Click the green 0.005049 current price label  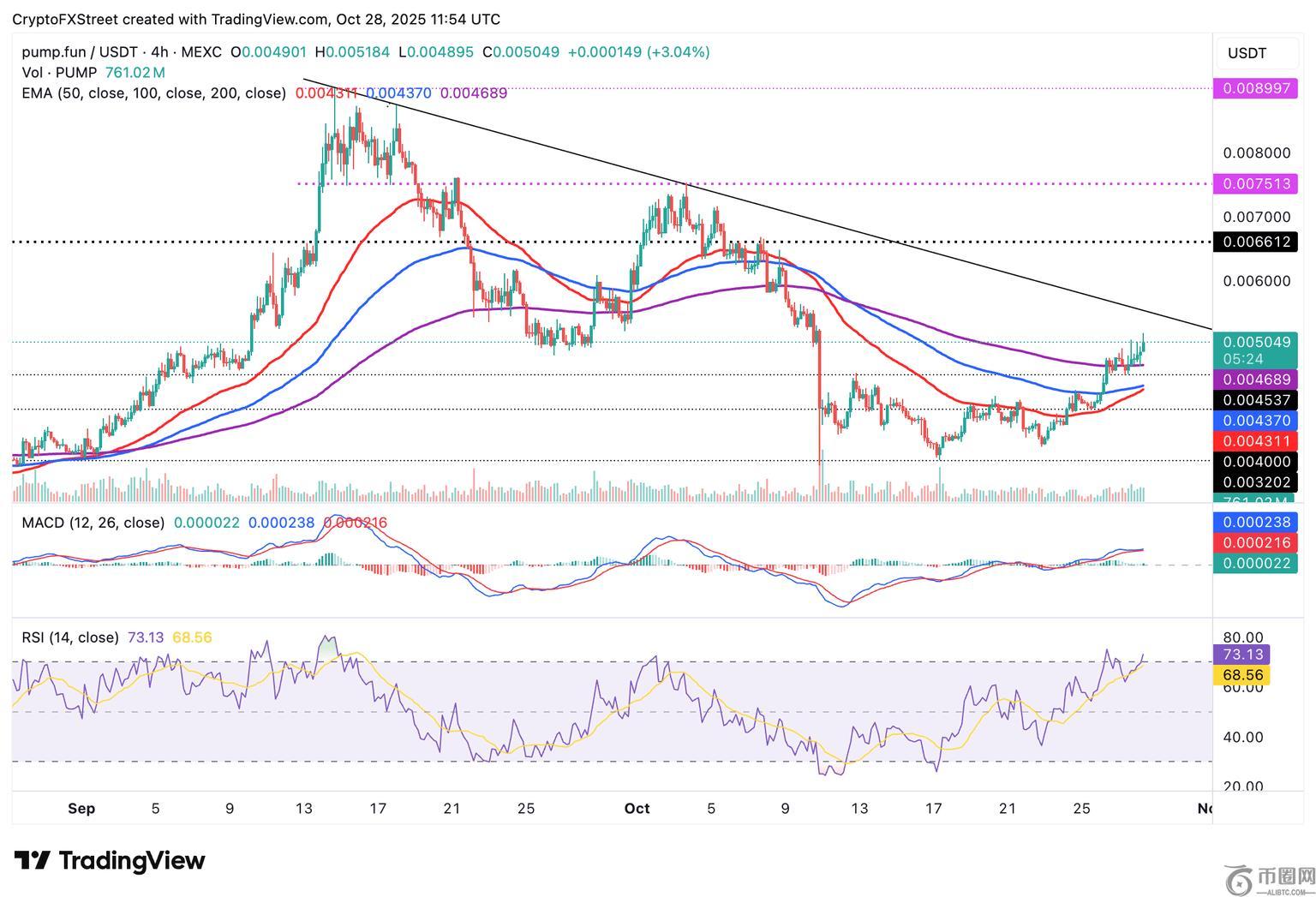point(1255,342)
